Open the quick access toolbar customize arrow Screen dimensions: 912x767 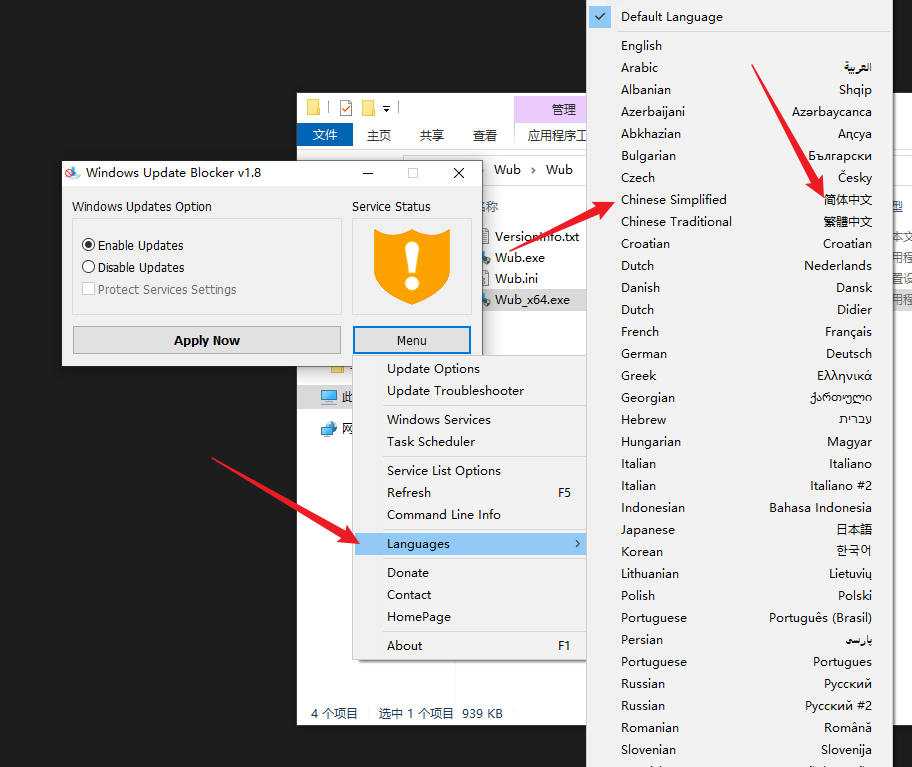(386, 109)
